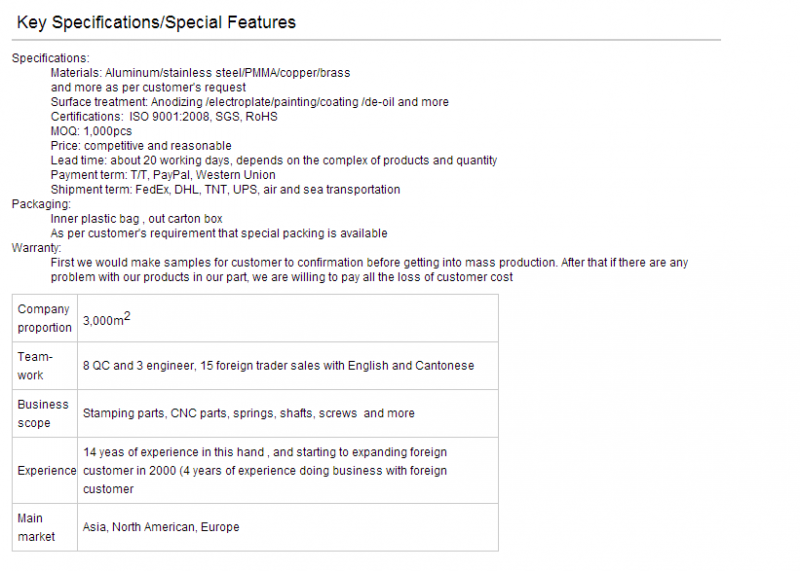
Task: Select the Specifications section label
Action: [x=51, y=58]
